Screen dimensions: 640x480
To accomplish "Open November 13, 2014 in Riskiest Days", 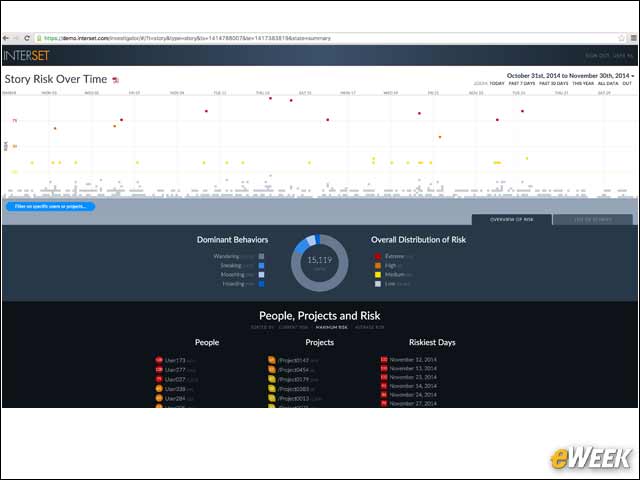I will [x=413, y=369].
